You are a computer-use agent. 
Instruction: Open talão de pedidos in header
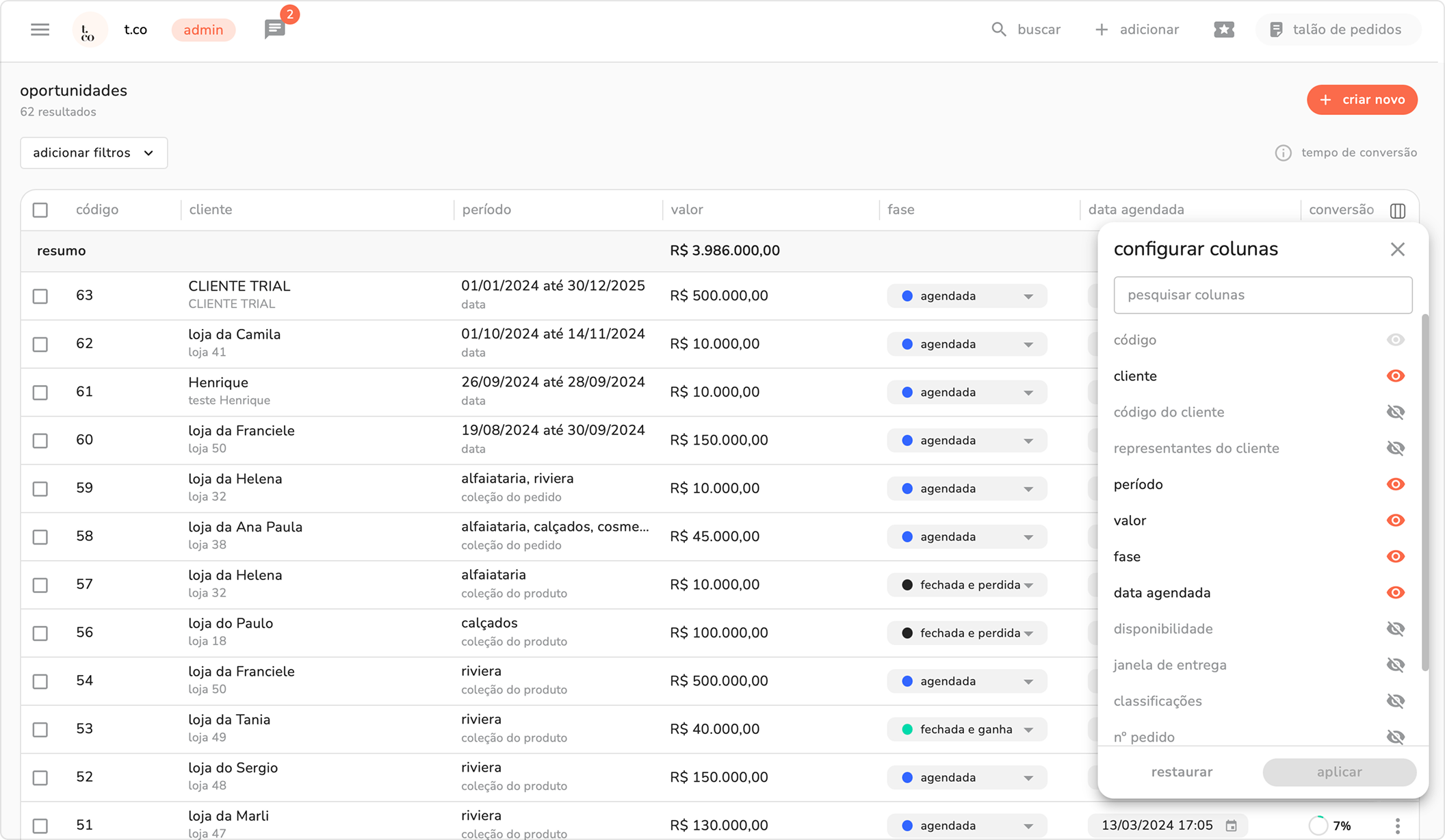tap(1338, 29)
